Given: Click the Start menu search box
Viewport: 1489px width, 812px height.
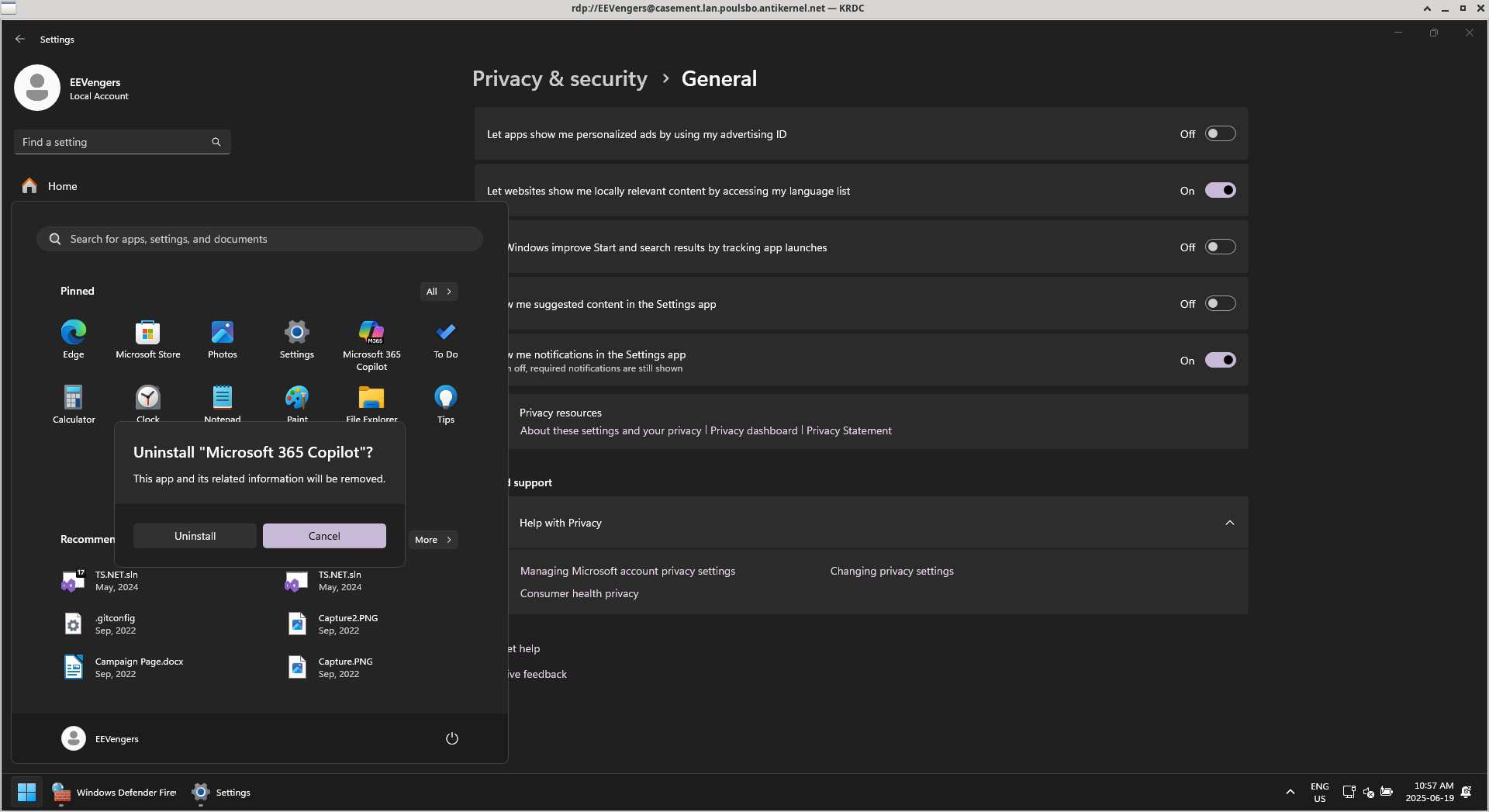Looking at the screenshot, I should tap(260, 239).
